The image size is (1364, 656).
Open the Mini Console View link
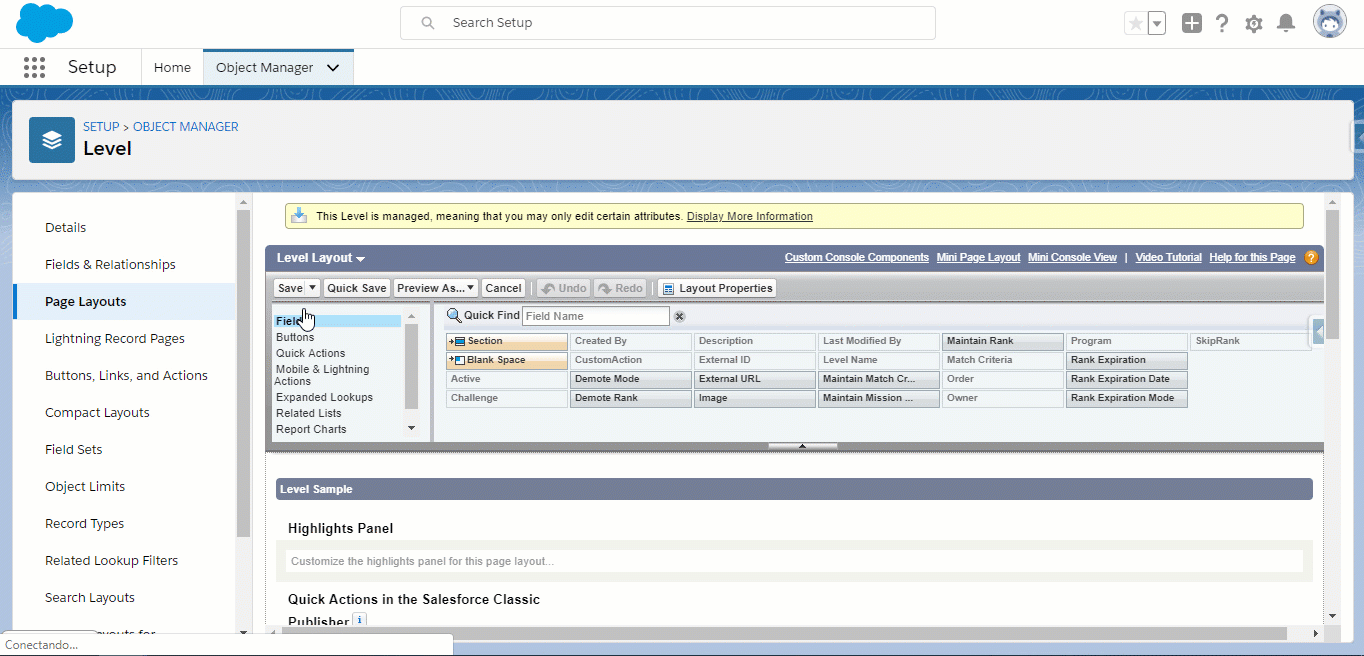pyautogui.click(x=1072, y=258)
